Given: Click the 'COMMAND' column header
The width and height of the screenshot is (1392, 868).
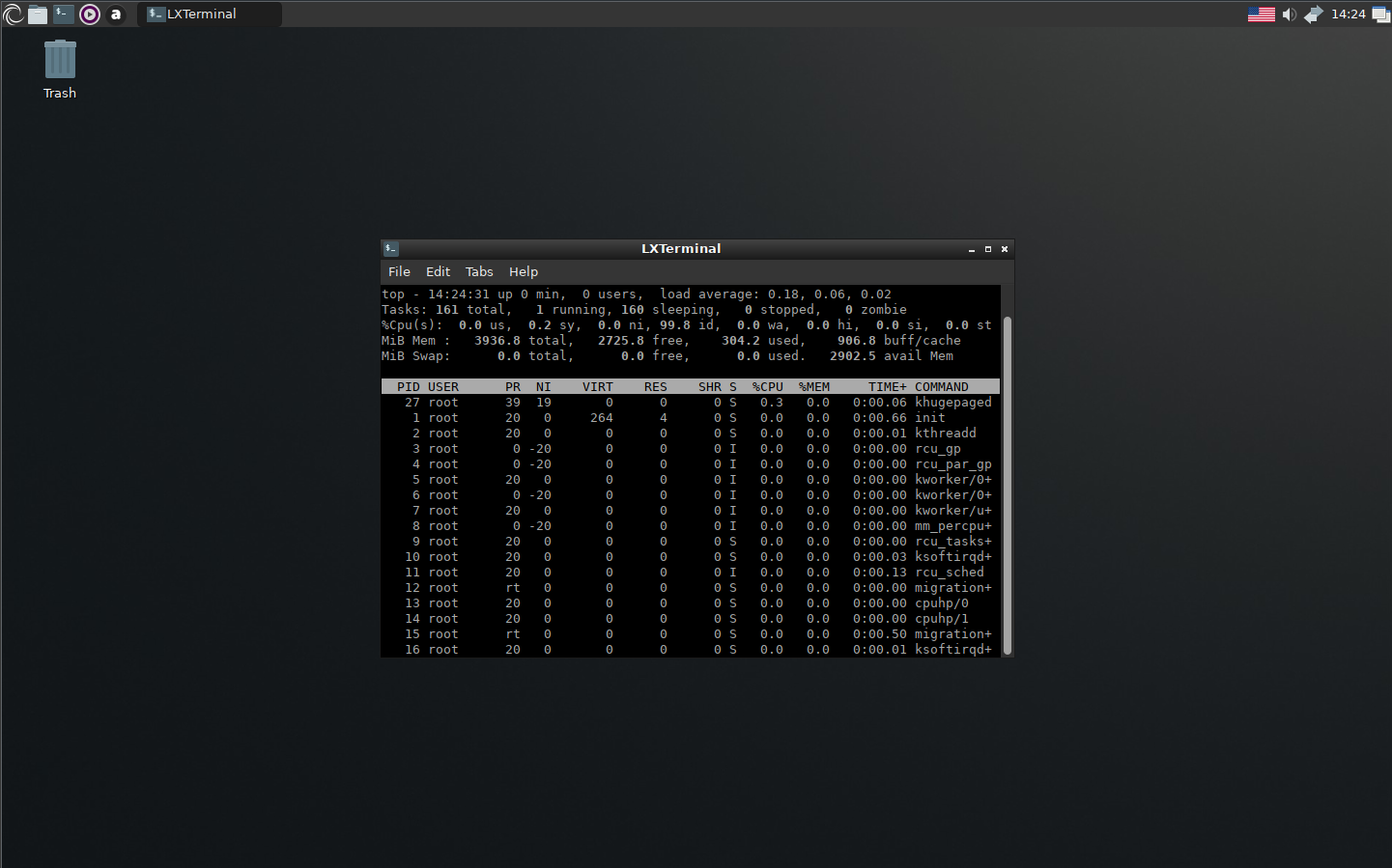Looking at the screenshot, I should pyautogui.click(x=942, y=387).
